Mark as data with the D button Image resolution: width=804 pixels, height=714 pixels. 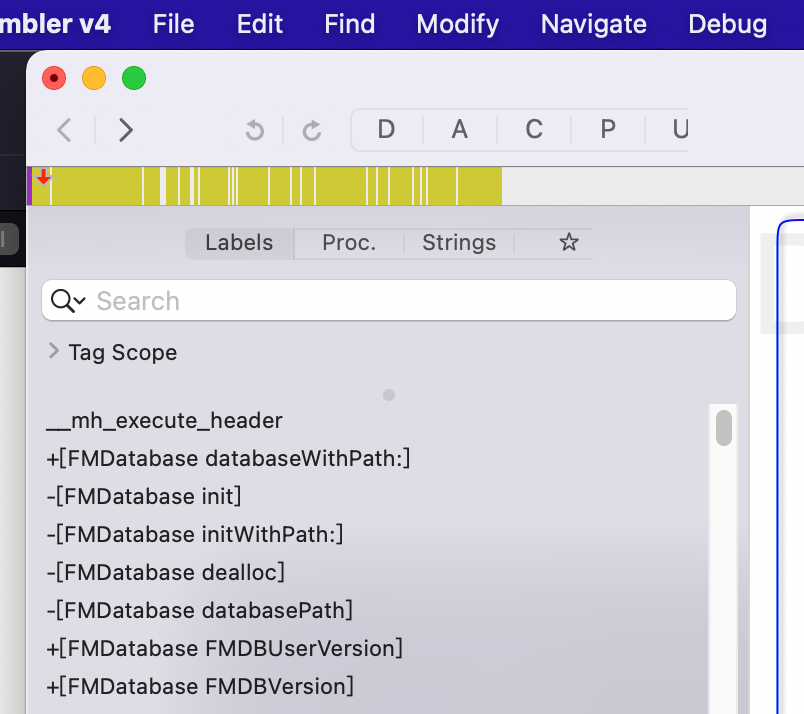[387, 129]
